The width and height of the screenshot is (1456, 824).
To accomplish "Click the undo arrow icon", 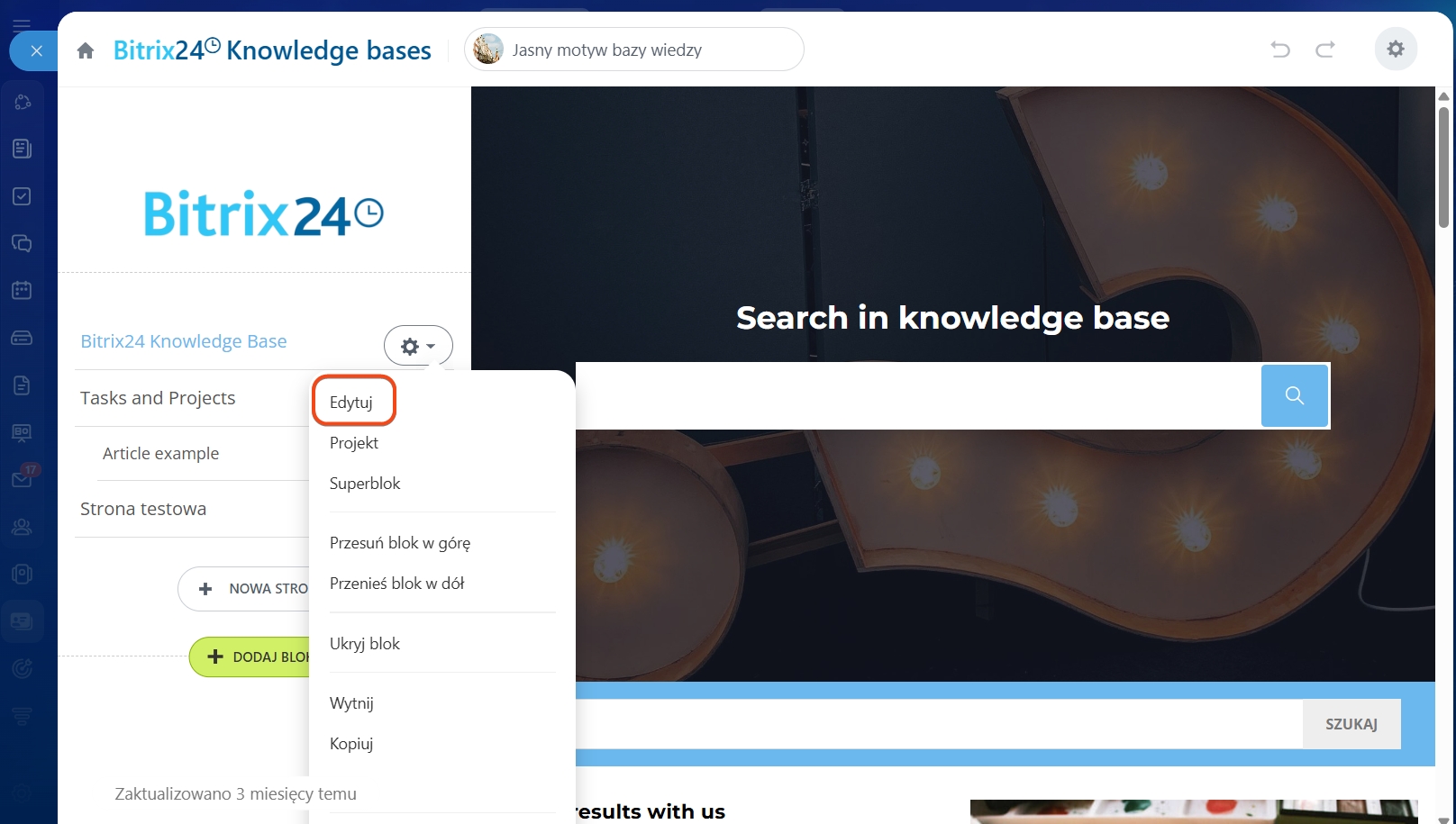I will click(x=1280, y=50).
